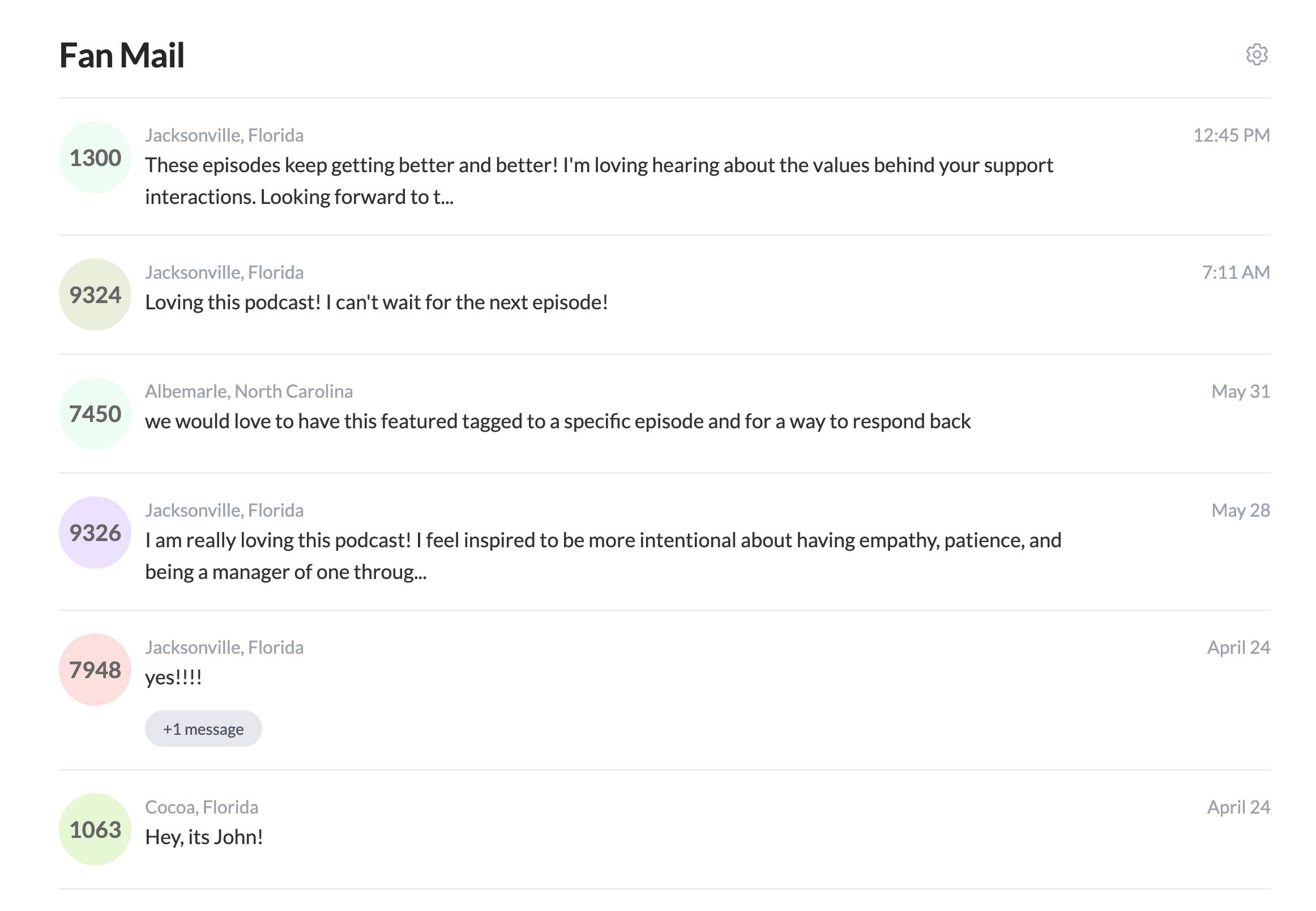Click the 12:45 PM timestamp
The width and height of the screenshot is (1316, 911).
coord(1230,135)
